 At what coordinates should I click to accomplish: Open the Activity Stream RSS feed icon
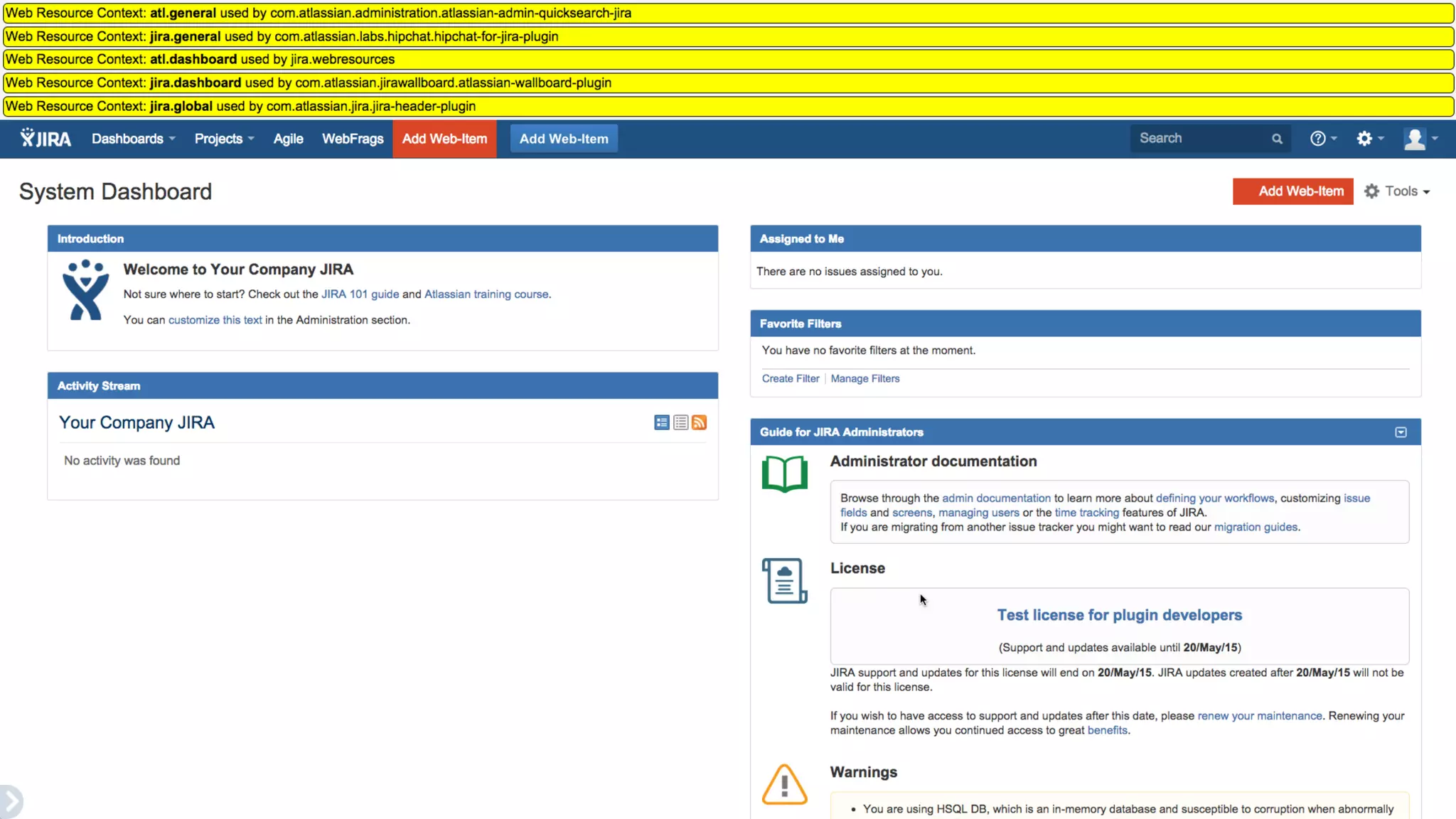pos(700,423)
